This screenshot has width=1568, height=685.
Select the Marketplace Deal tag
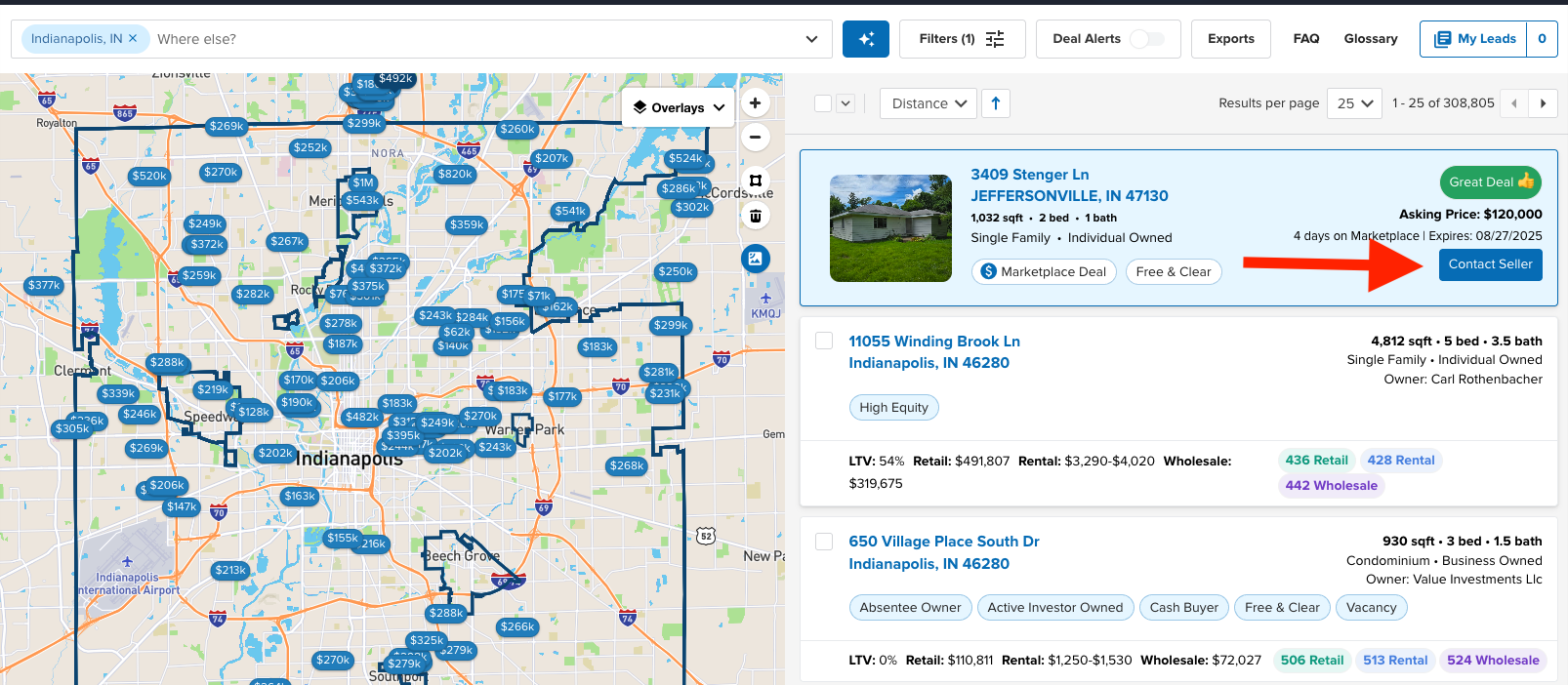[1044, 272]
